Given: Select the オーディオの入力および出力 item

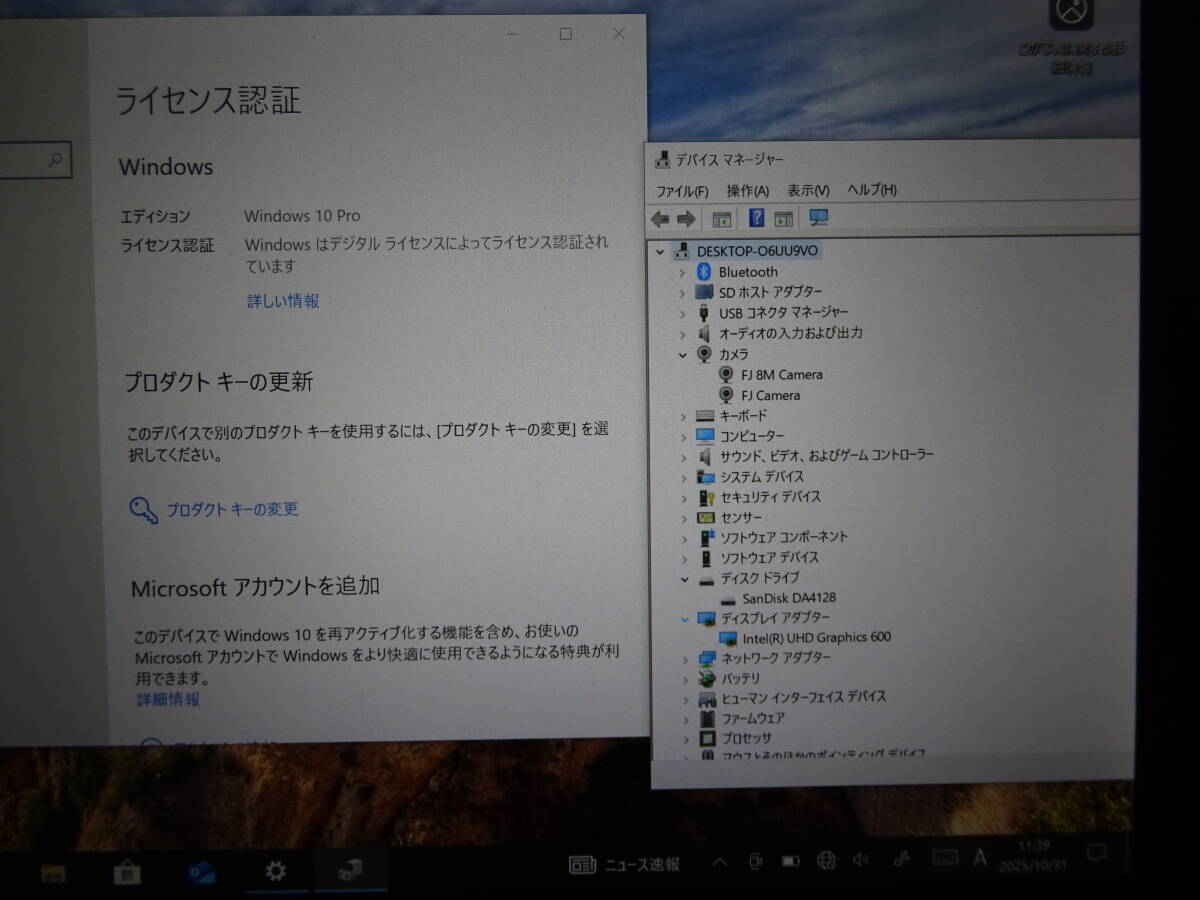Looking at the screenshot, I should [791, 333].
